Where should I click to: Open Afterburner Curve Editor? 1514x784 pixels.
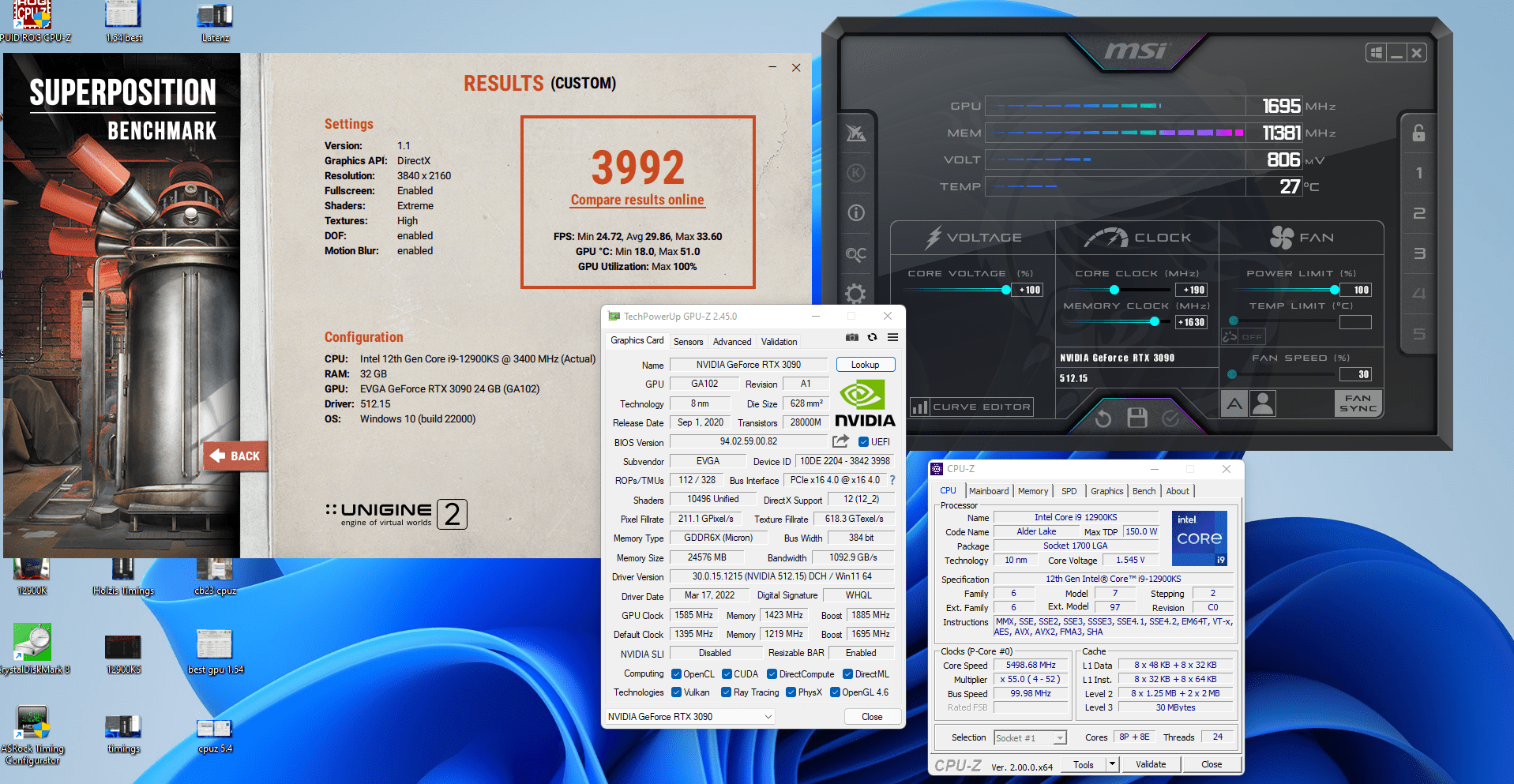pos(971,407)
